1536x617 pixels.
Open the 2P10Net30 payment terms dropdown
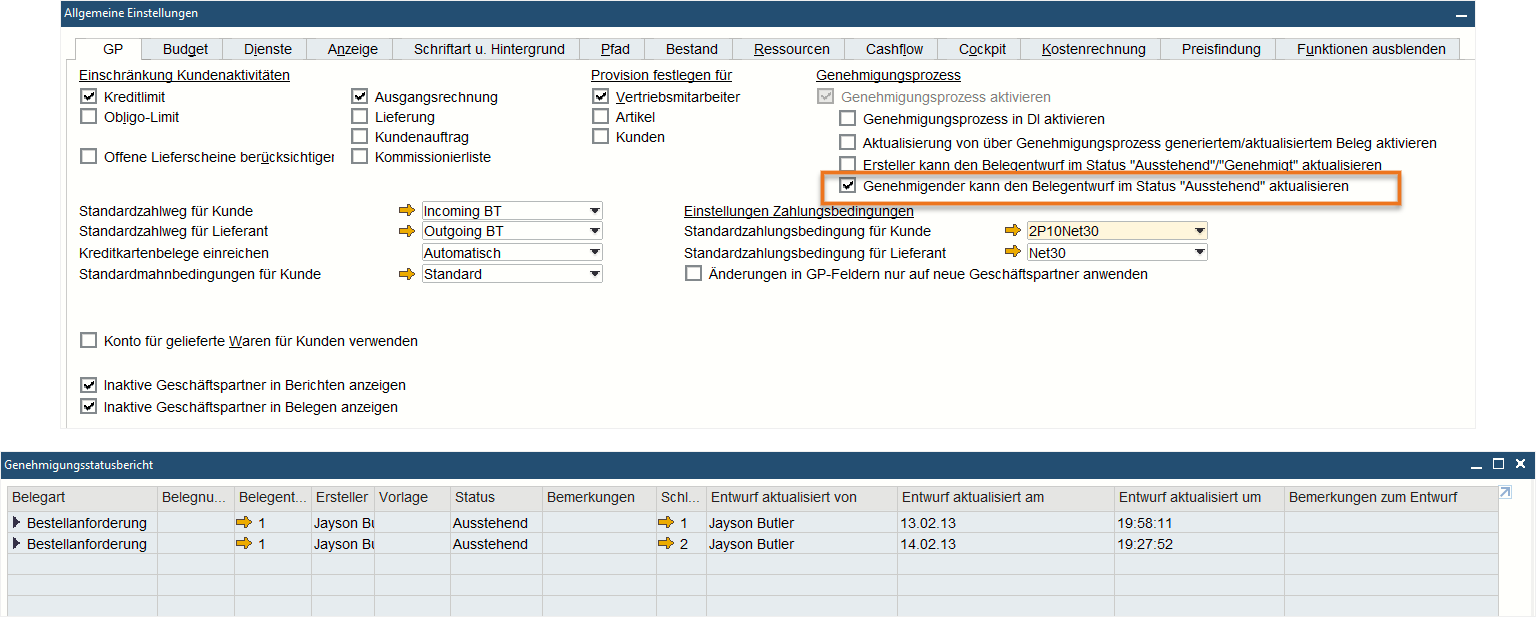click(x=1198, y=230)
